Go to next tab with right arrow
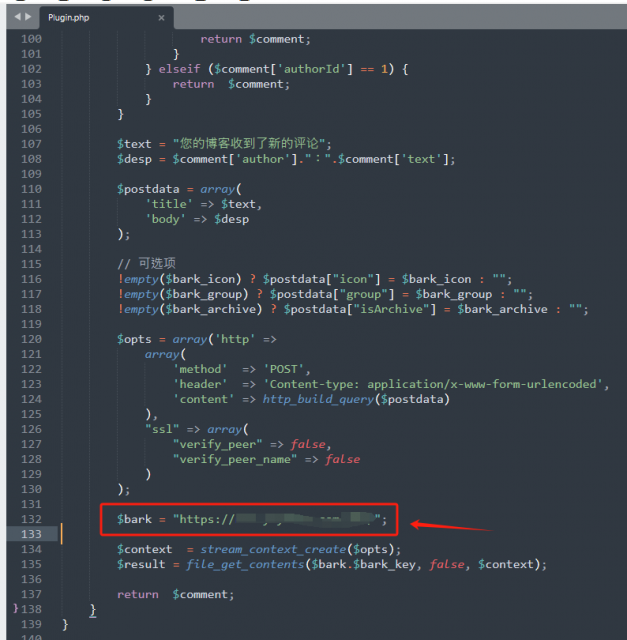Screen dimensions: 627x640 coord(28,17)
